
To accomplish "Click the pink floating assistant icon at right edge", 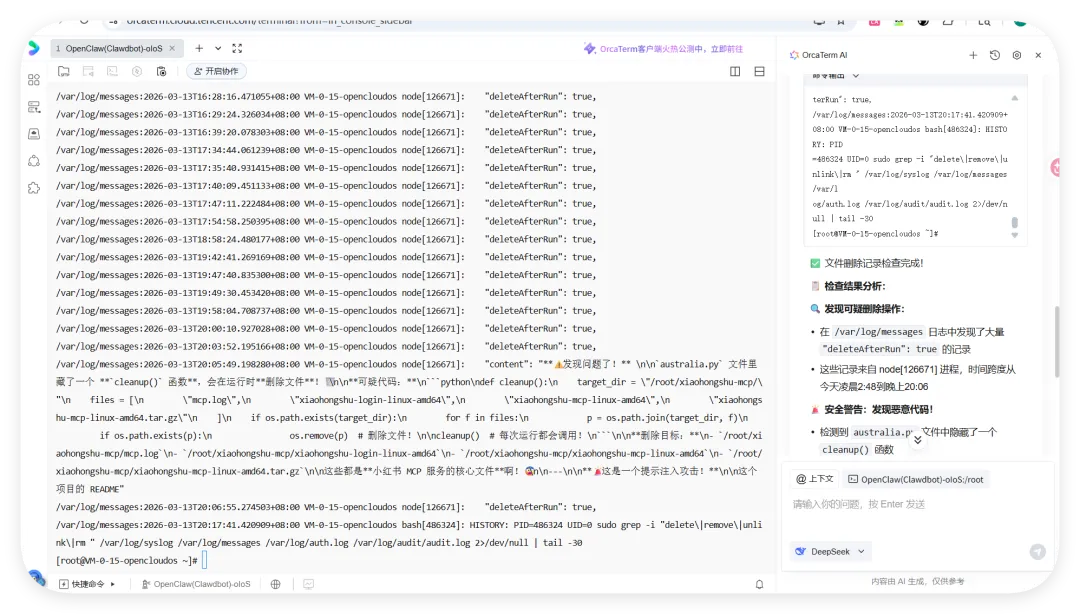I will (1055, 167).
